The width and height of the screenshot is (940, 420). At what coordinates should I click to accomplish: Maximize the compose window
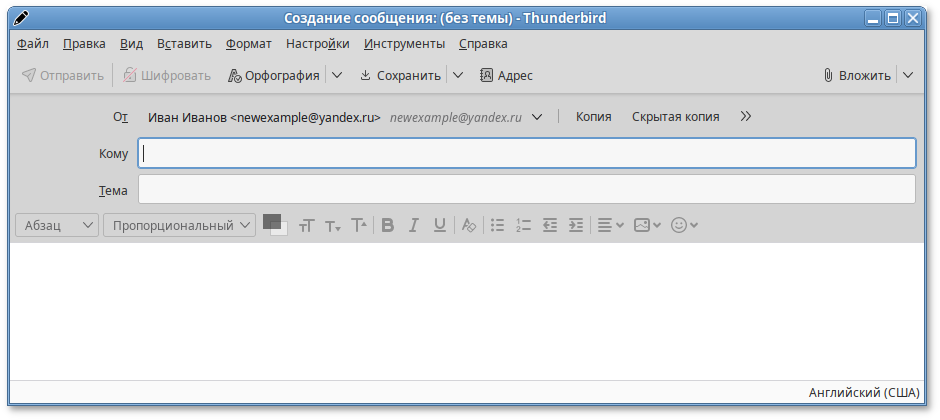coord(893,19)
